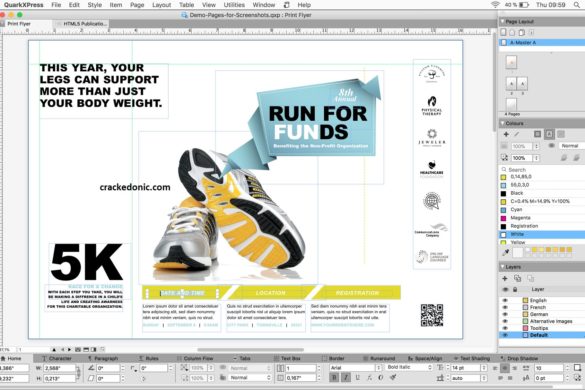
Task: Select the Black colour swatch
Action: pyautogui.click(x=503, y=193)
